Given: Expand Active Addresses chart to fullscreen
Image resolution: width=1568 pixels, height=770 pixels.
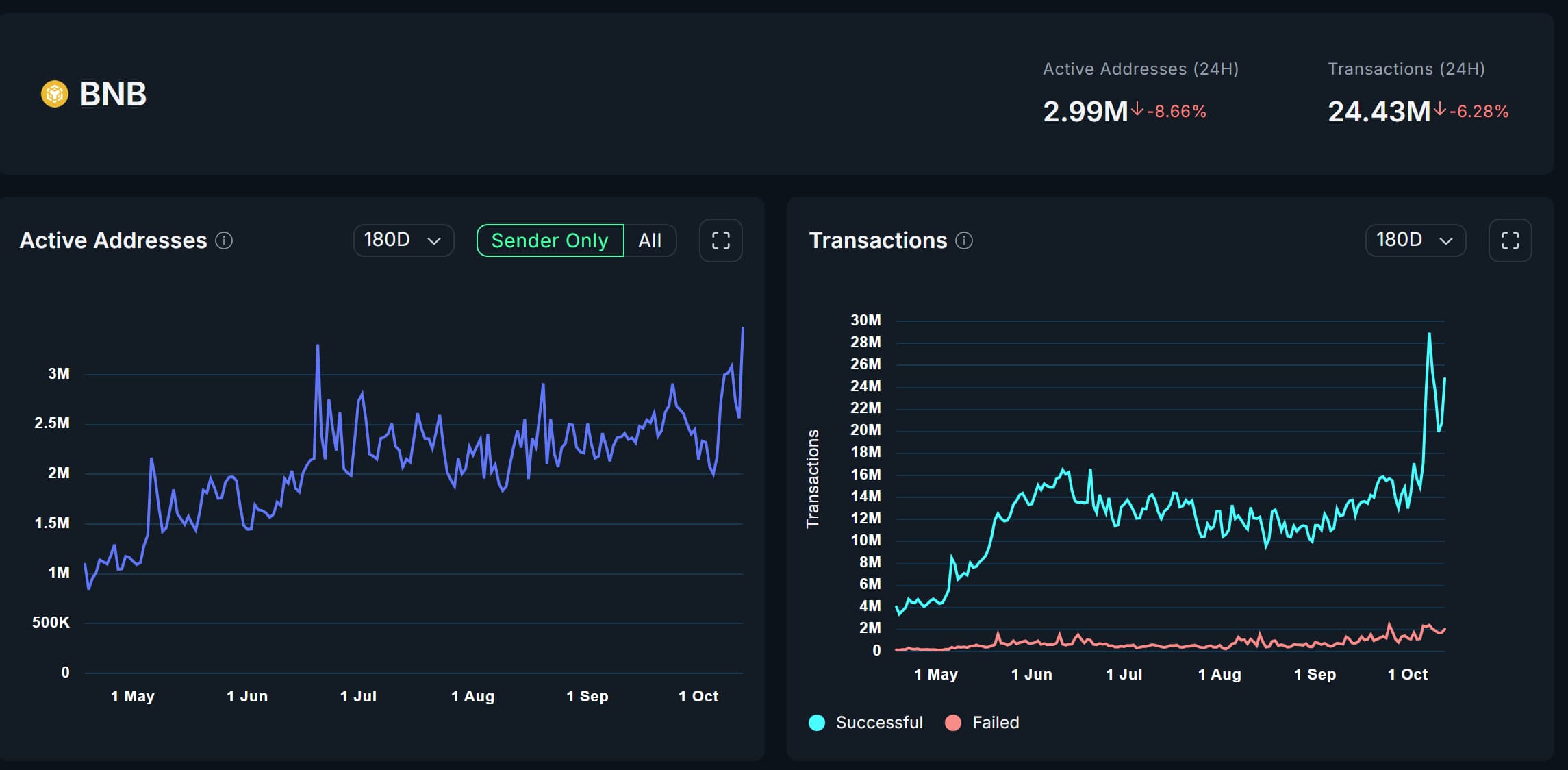Looking at the screenshot, I should (x=720, y=240).
